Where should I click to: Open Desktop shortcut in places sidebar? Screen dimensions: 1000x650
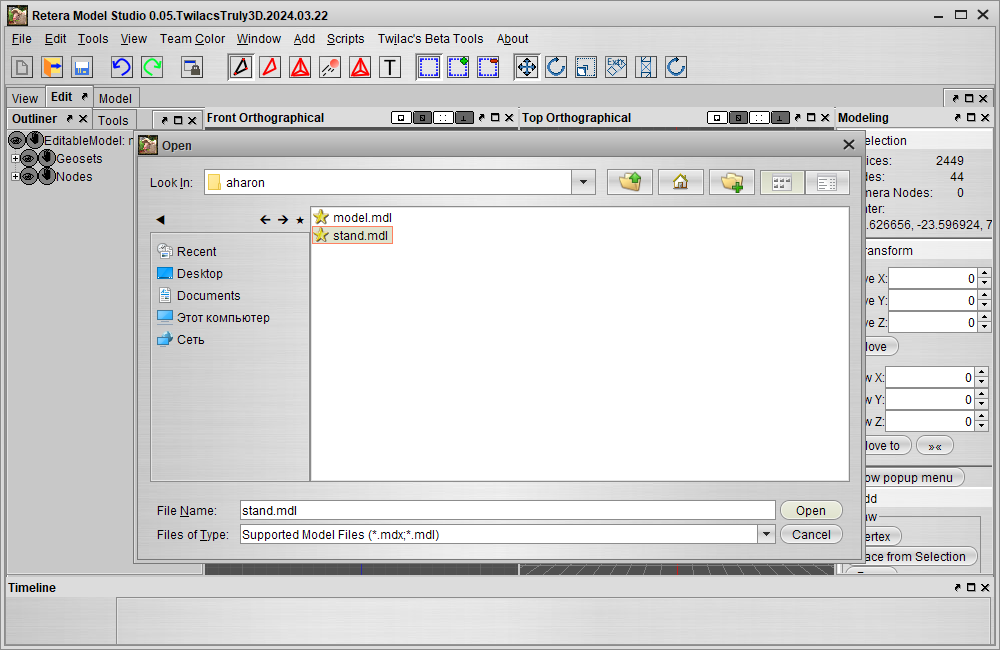tap(191, 273)
